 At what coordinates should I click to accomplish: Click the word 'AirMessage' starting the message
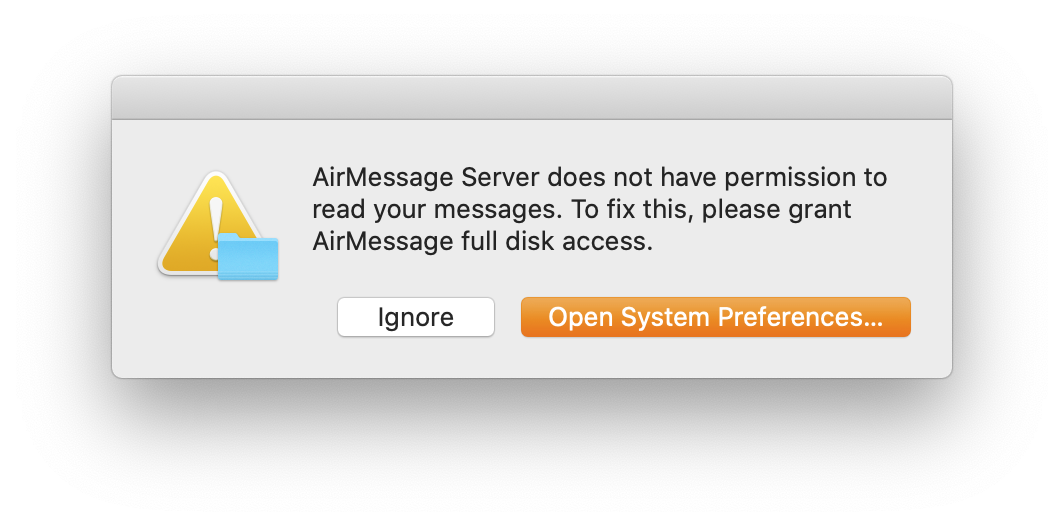pyautogui.click(x=383, y=178)
